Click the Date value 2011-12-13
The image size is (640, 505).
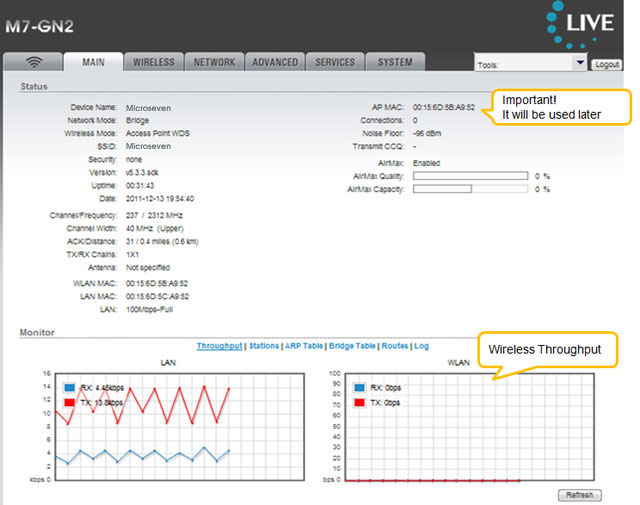click(160, 198)
